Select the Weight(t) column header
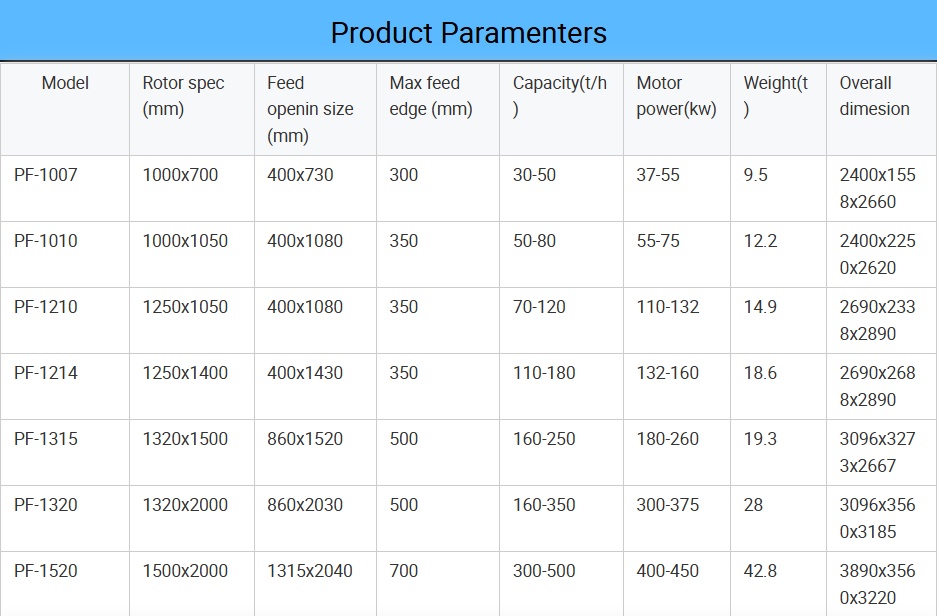 pyautogui.click(x=775, y=96)
